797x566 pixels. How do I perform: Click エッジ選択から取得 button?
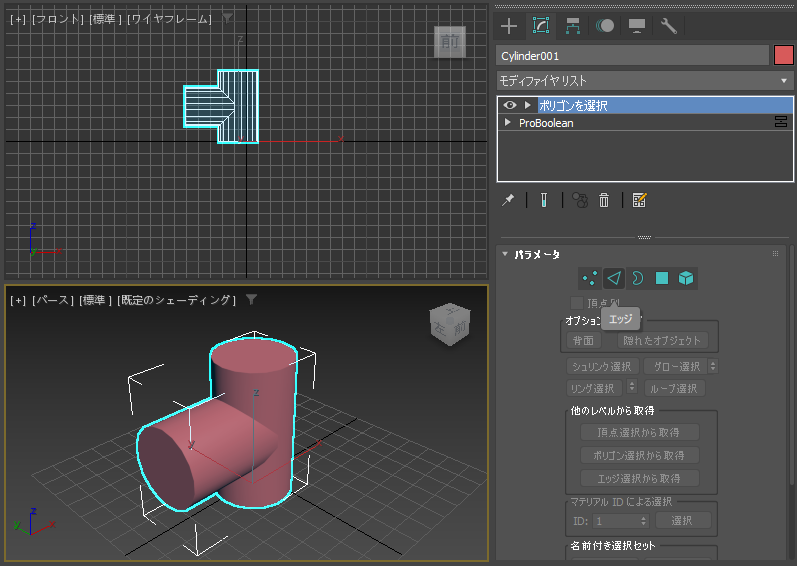(x=639, y=478)
